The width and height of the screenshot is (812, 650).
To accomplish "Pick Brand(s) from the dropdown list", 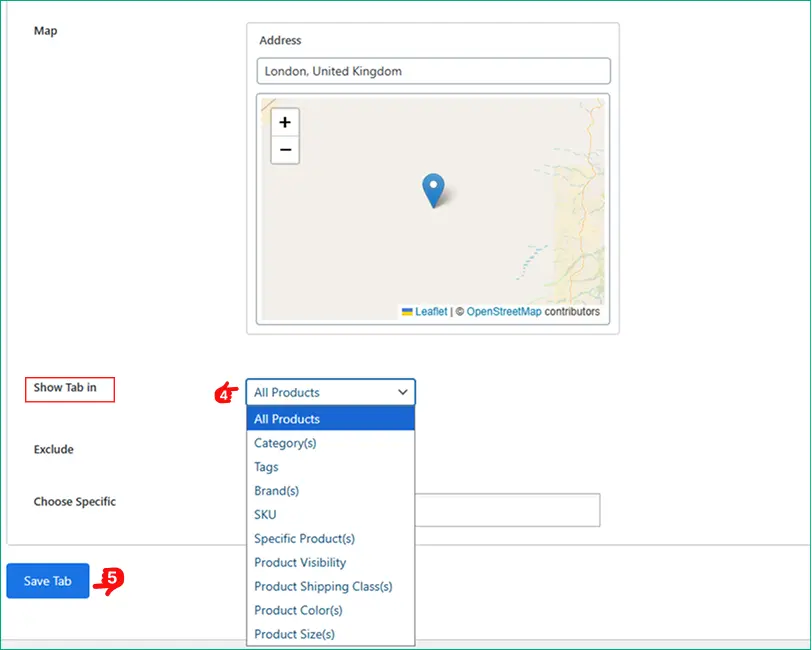I will click(330, 491).
